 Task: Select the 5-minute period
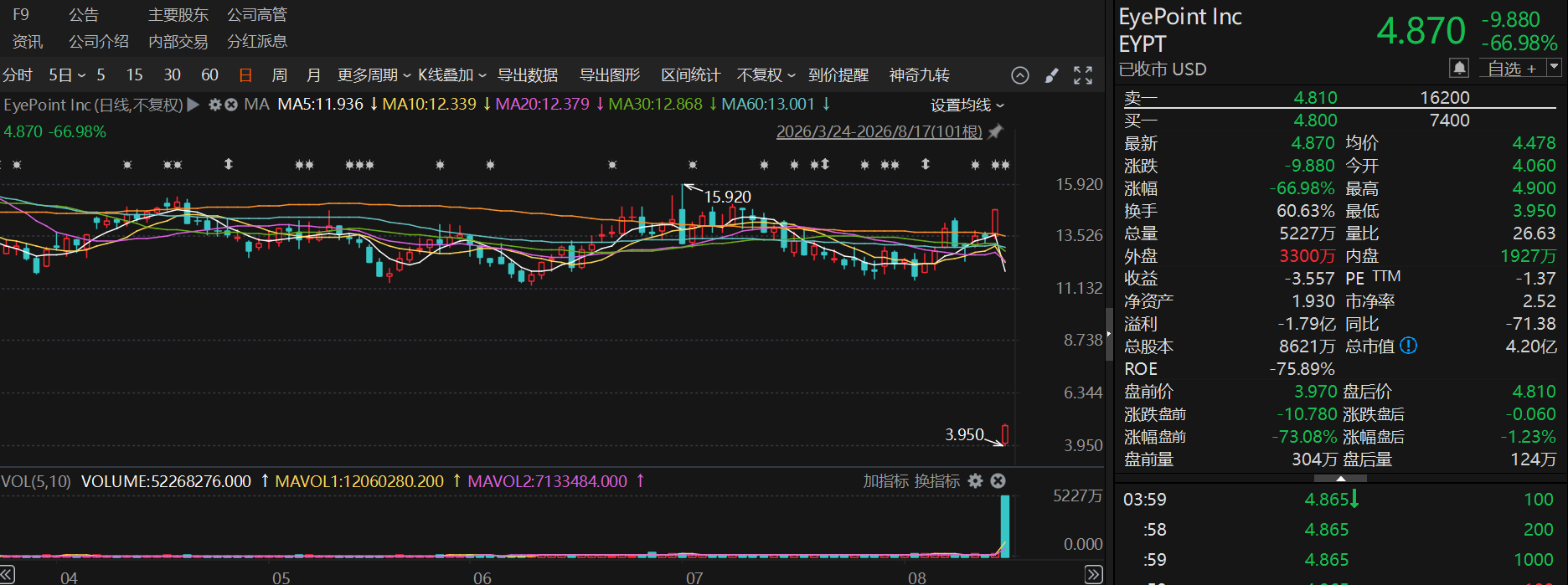[x=101, y=75]
